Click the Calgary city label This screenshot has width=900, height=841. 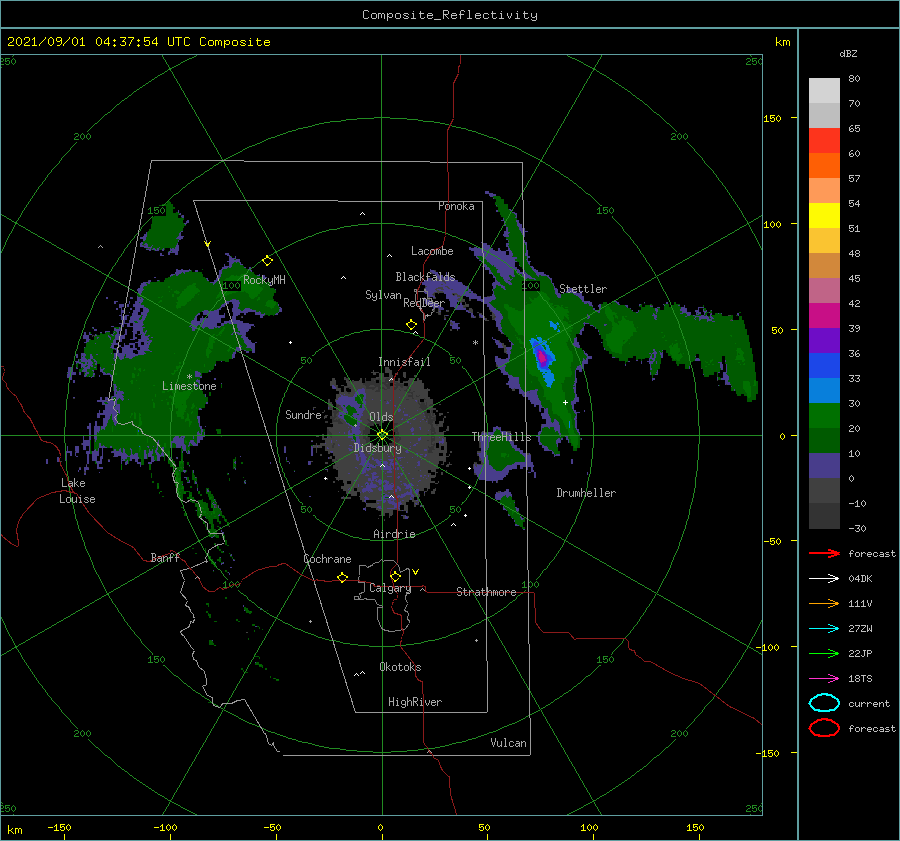pos(390,588)
